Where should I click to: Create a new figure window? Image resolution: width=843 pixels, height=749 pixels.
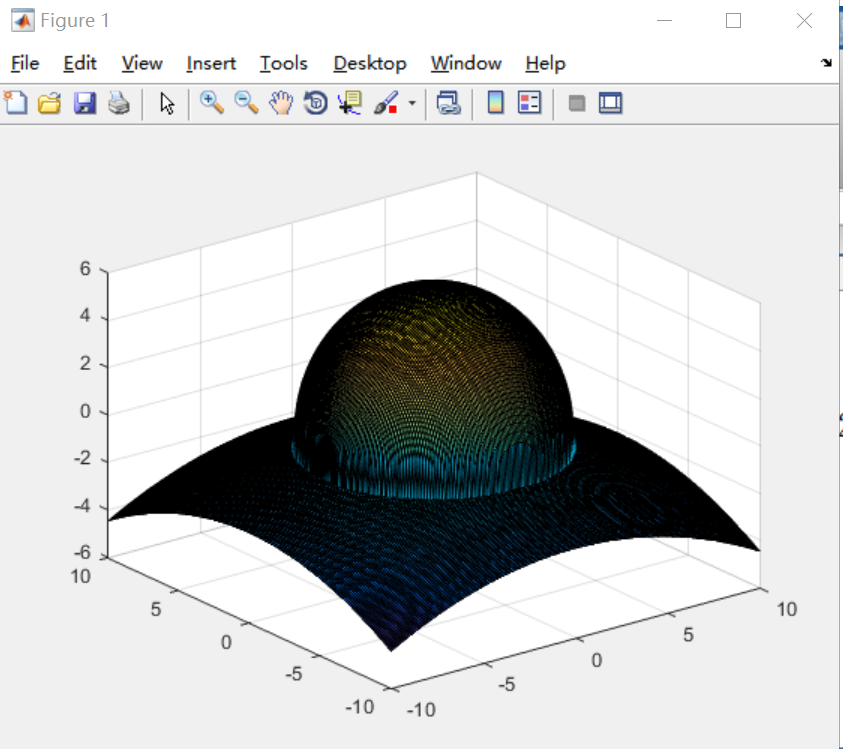click(15, 102)
